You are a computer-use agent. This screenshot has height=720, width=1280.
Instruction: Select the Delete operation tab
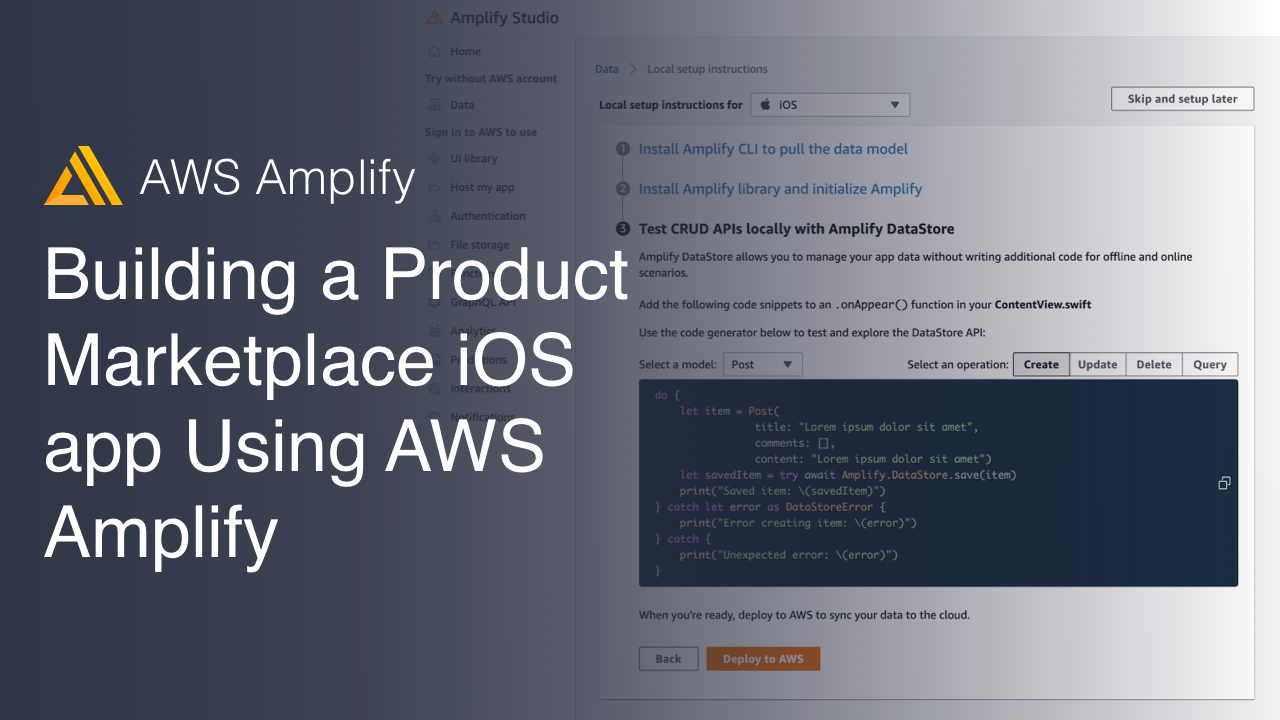(x=1153, y=365)
